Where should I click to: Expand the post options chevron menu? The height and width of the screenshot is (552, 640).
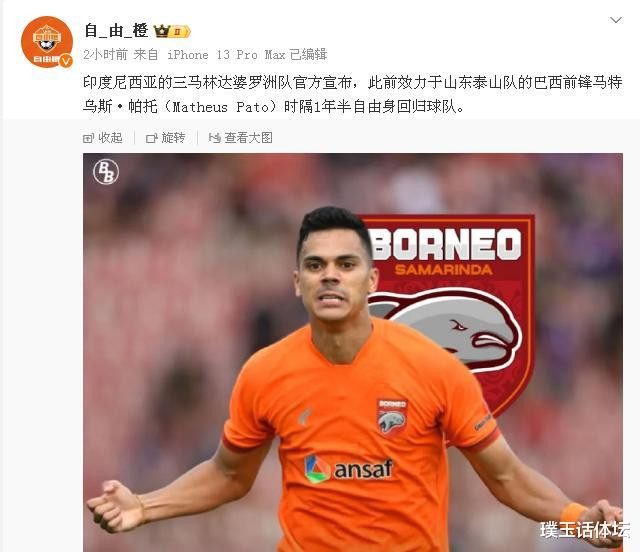point(616,20)
